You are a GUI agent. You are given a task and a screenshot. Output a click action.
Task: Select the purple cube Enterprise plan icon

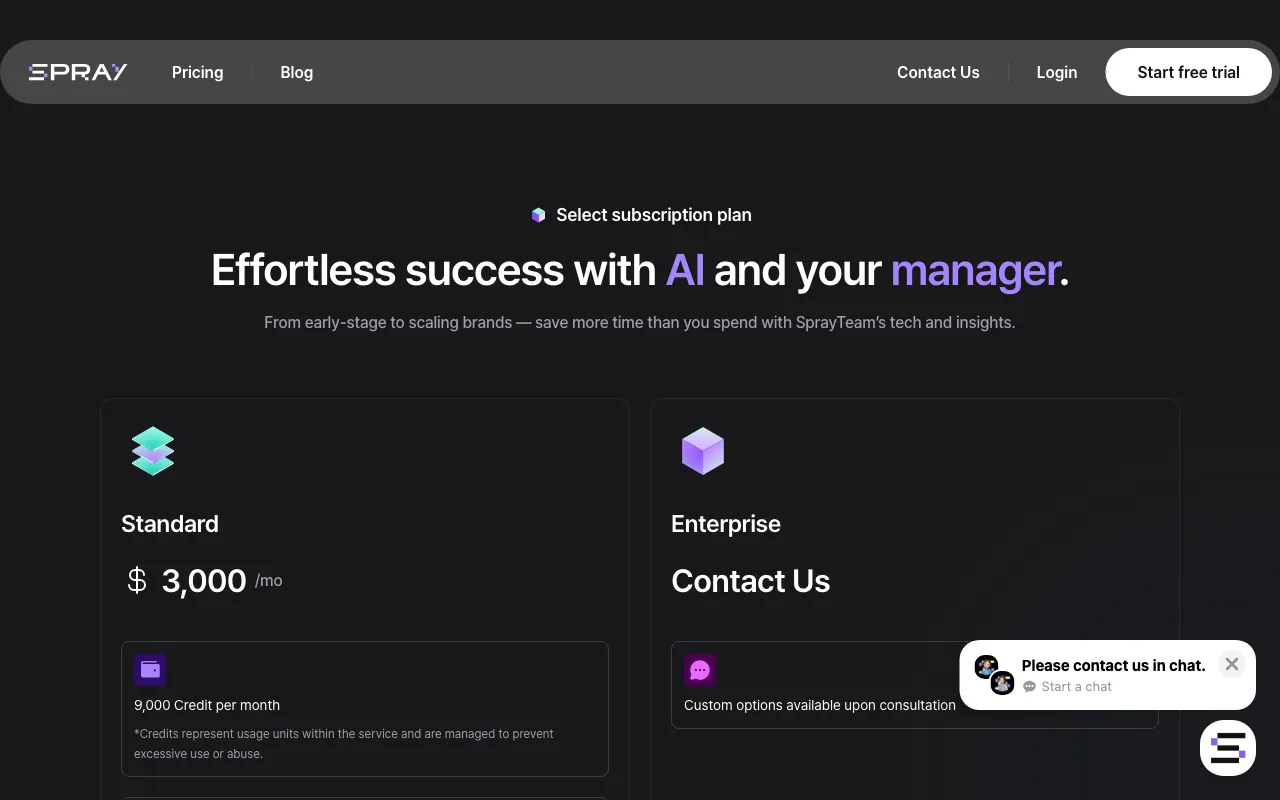pos(703,451)
